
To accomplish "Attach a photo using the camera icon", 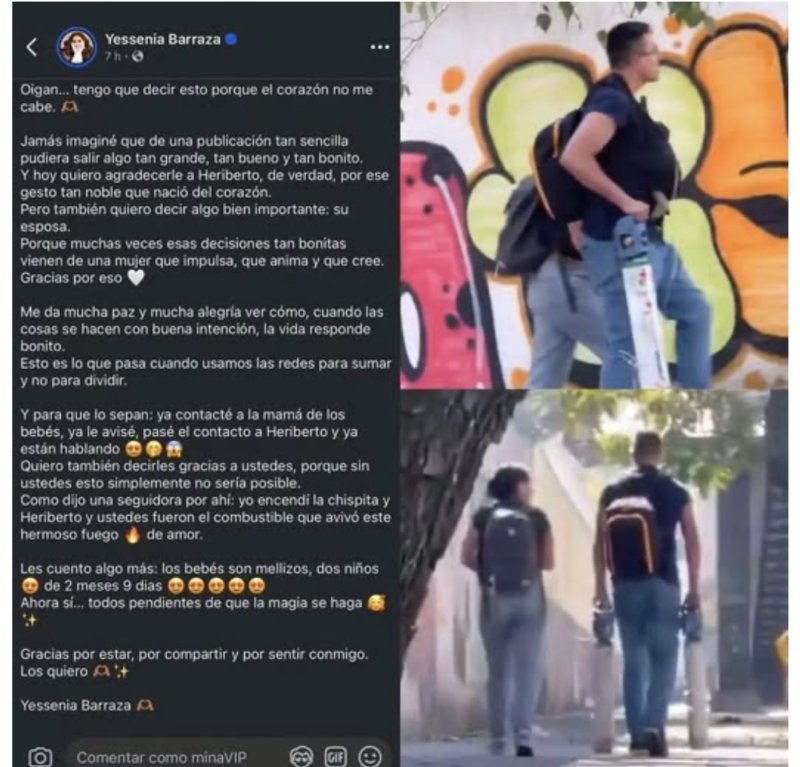I will point(40,757).
